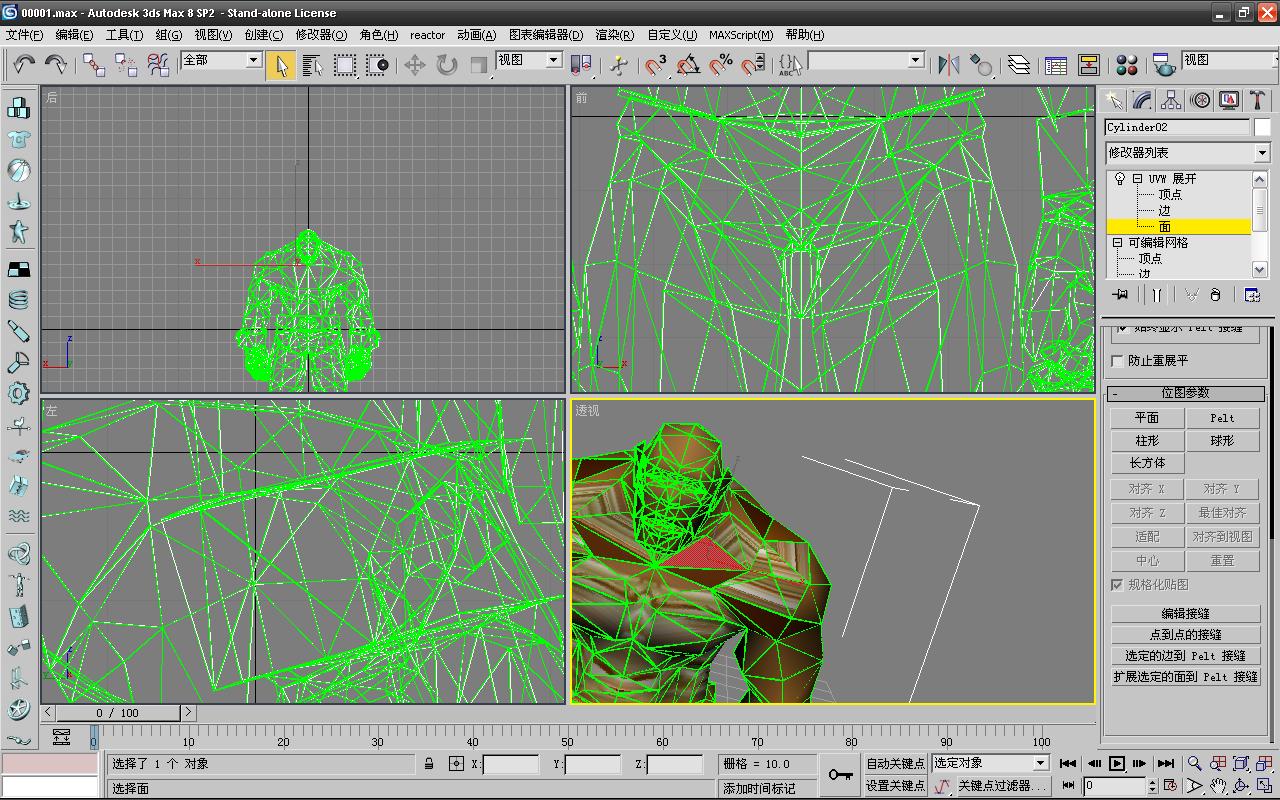
Task: Click the 柱形 mapping button
Action: pos(1147,441)
